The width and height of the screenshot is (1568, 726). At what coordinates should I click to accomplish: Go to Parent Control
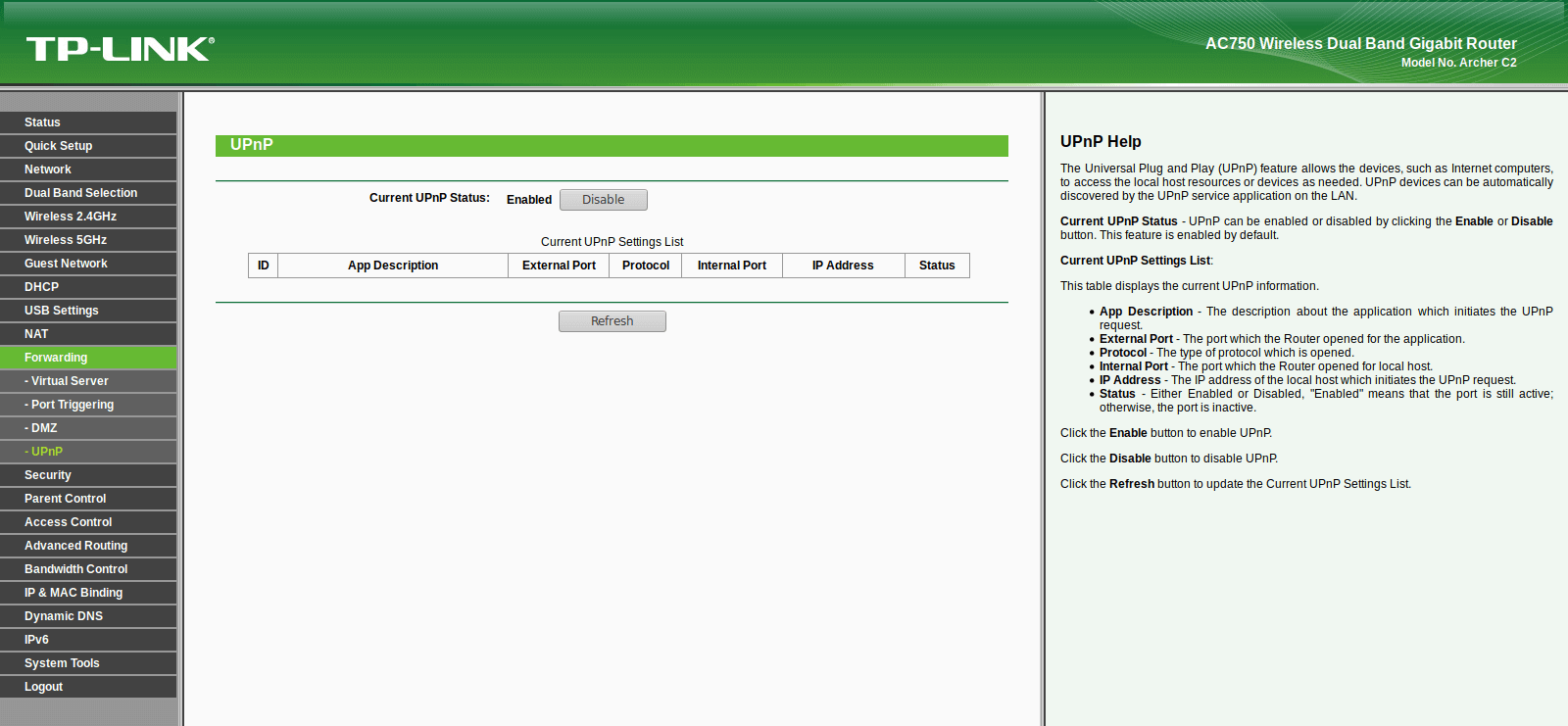(x=88, y=499)
